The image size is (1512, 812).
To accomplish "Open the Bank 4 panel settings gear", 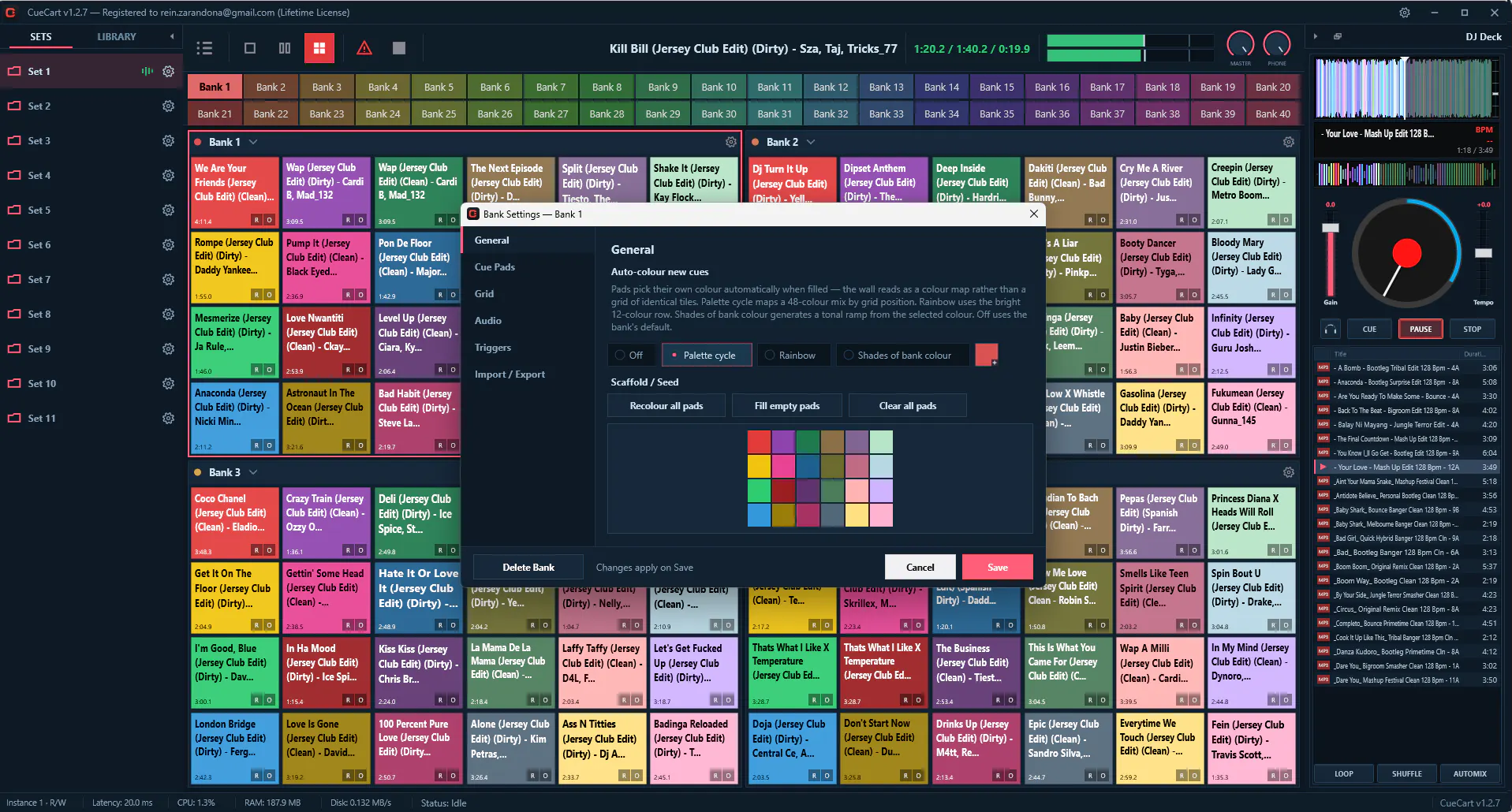I will point(1288,472).
